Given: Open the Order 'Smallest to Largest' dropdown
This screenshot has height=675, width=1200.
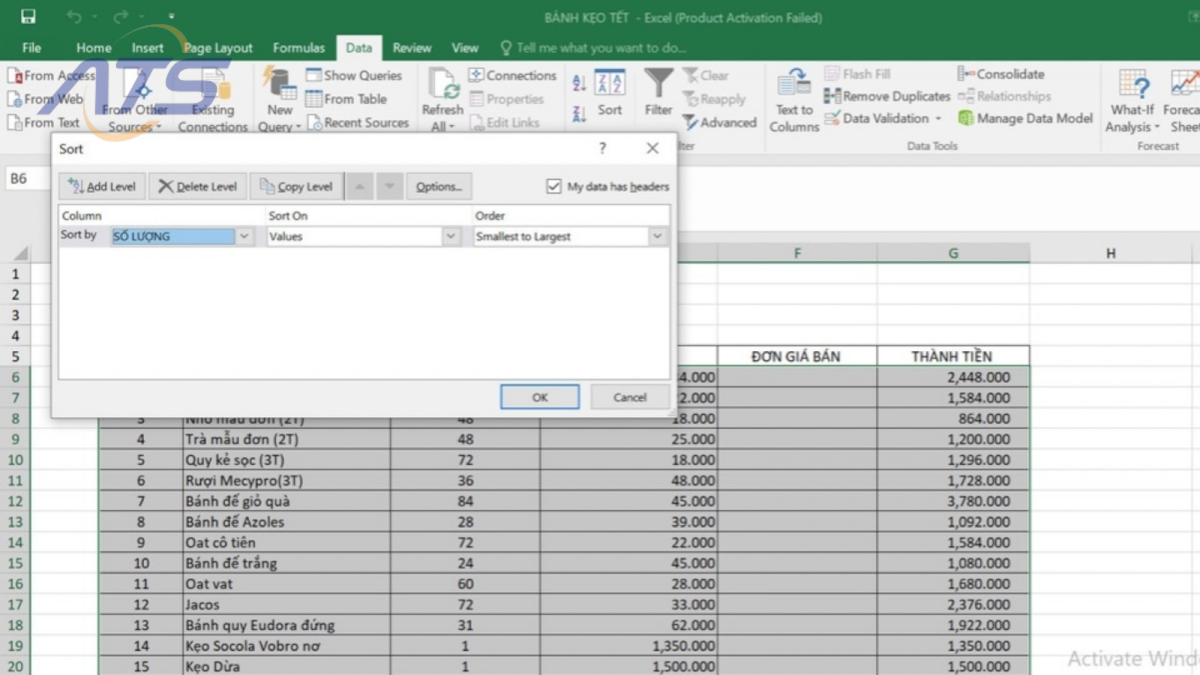Looking at the screenshot, I should tap(658, 235).
